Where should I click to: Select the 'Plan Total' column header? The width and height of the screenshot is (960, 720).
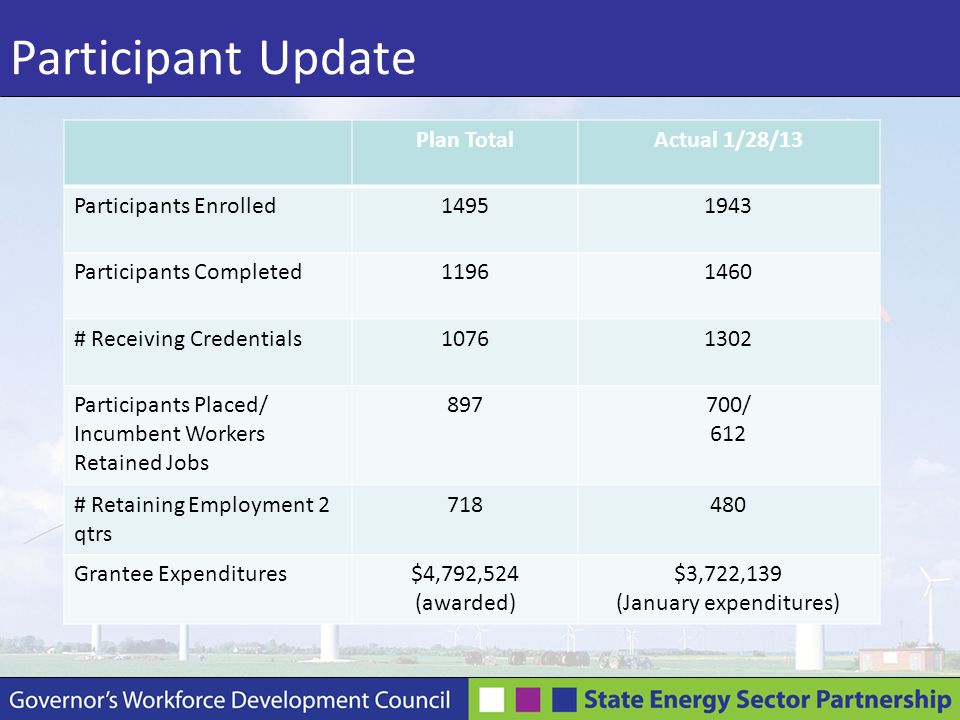(465, 140)
